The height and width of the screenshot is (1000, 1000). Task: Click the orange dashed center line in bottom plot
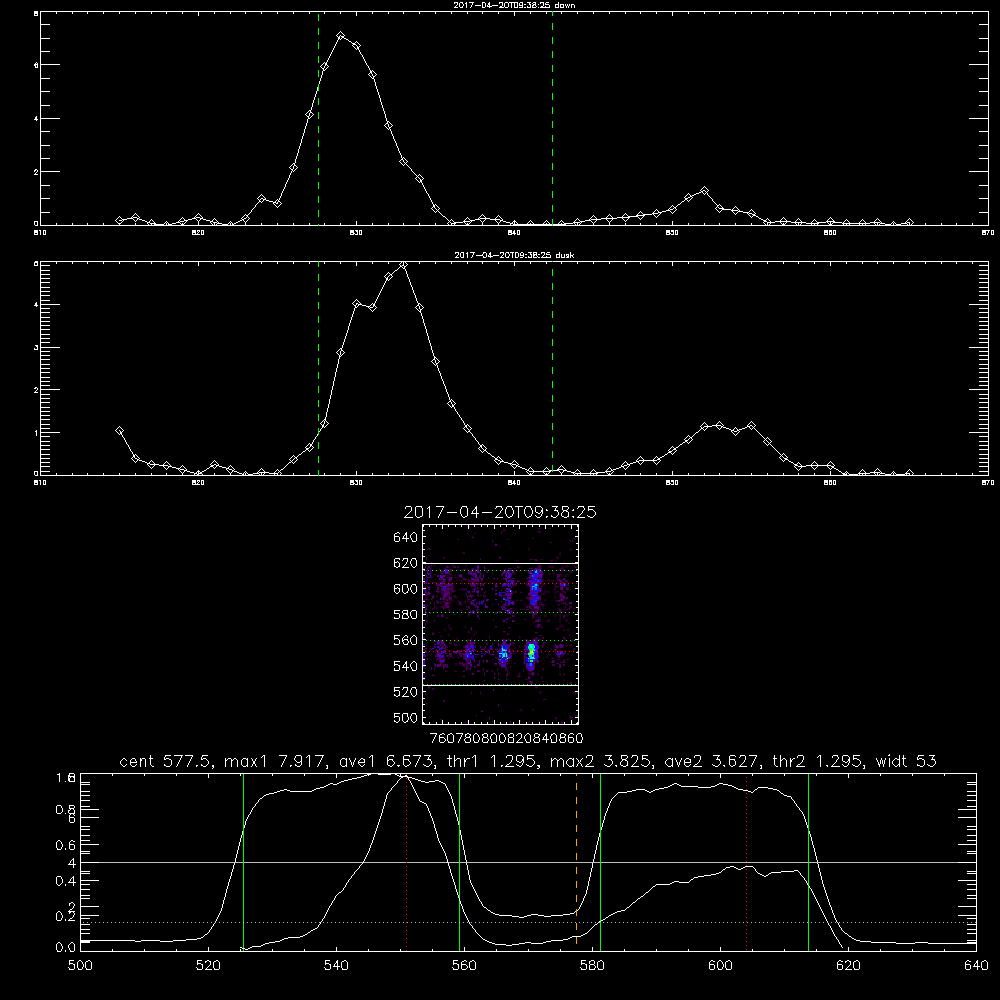[x=577, y=860]
